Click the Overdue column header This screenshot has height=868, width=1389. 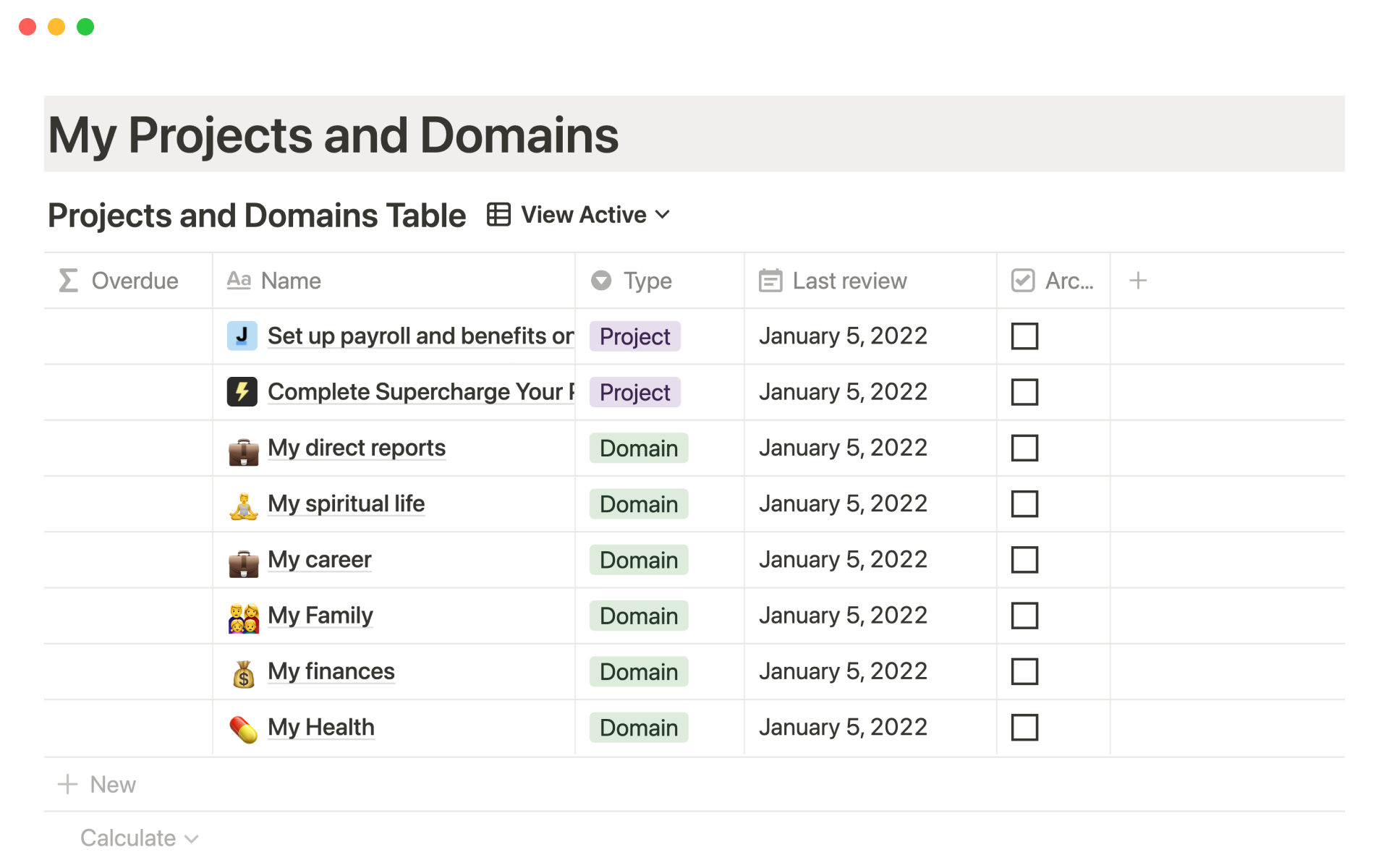point(134,281)
